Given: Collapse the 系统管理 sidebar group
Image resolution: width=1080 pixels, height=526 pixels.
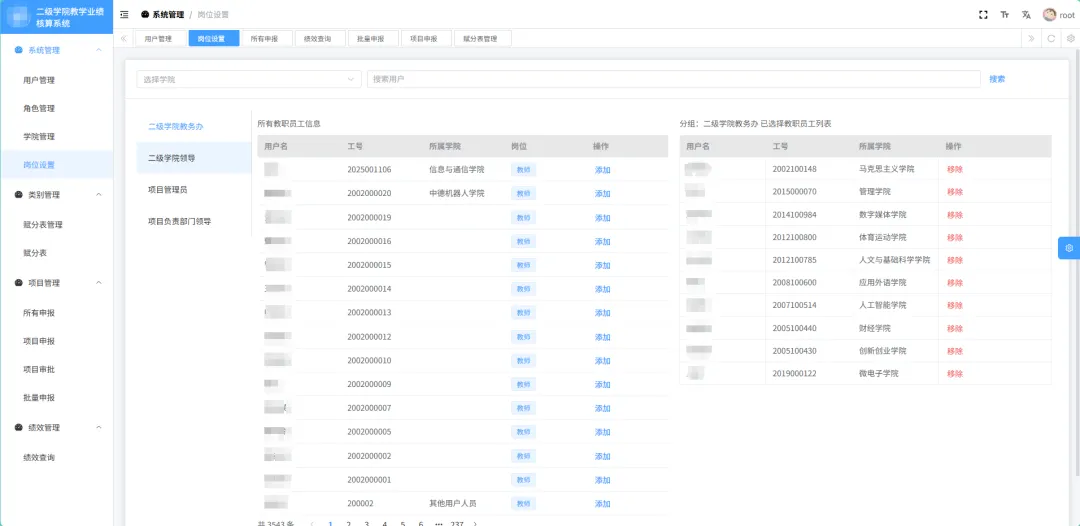Looking at the screenshot, I should (98, 50).
